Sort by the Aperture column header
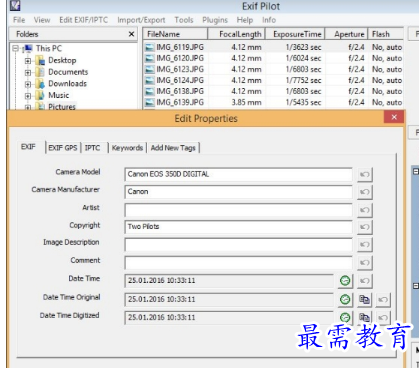Image resolution: width=419 pixels, height=368 pixels. point(346,34)
